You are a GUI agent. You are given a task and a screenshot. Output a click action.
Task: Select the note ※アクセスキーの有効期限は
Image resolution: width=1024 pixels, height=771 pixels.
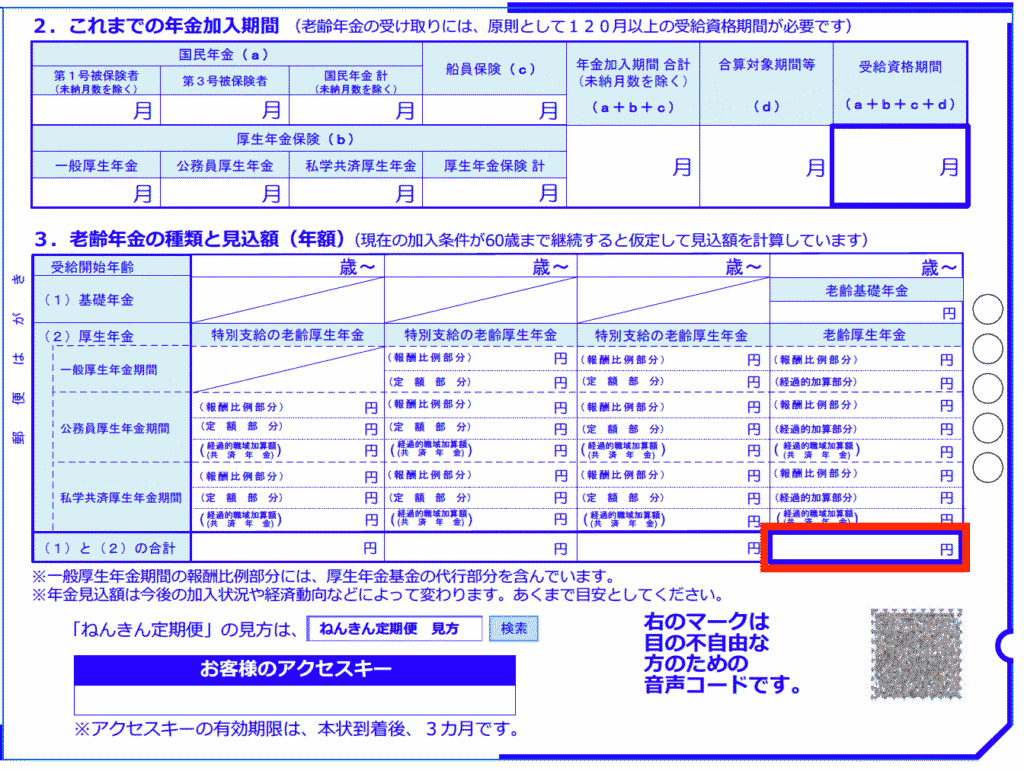coord(297,729)
